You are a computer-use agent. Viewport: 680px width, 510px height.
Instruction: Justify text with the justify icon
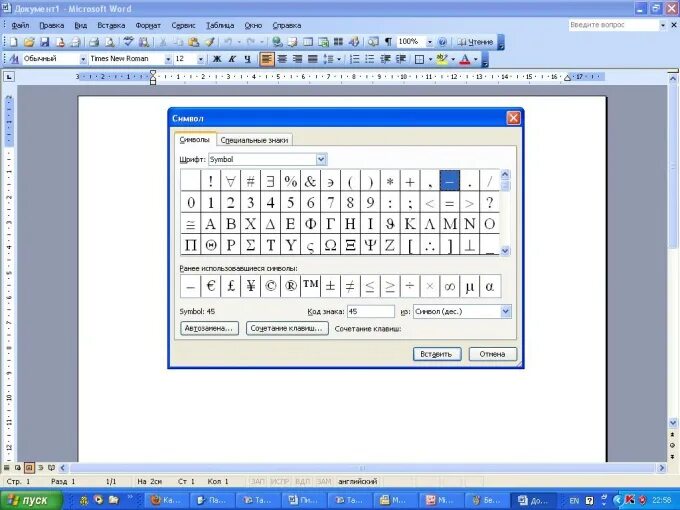tap(313, 59)
